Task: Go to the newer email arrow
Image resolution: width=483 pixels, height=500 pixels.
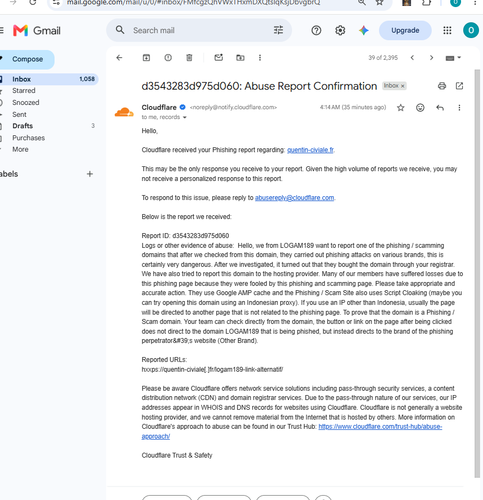Action: (412, 58)
